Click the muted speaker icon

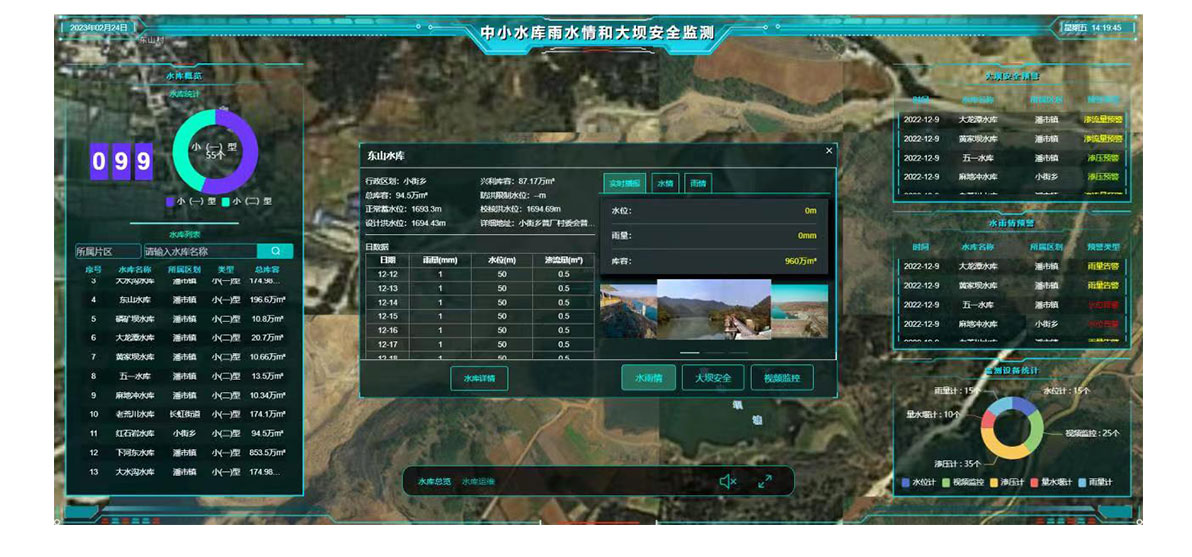[727, 482]
